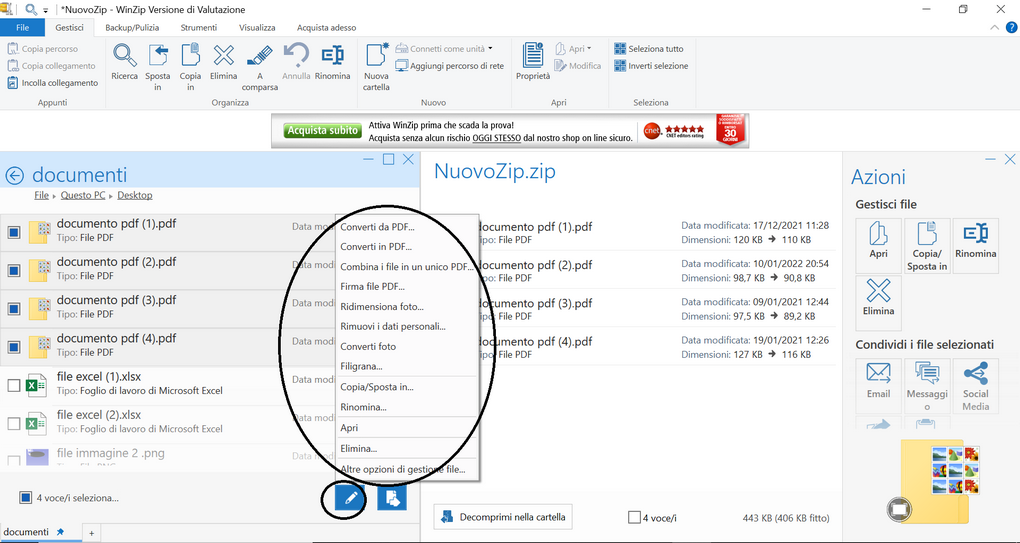The image size is (1020, 543).
Task: Switch to the Visualizza tab
Action: coord(257,27)
